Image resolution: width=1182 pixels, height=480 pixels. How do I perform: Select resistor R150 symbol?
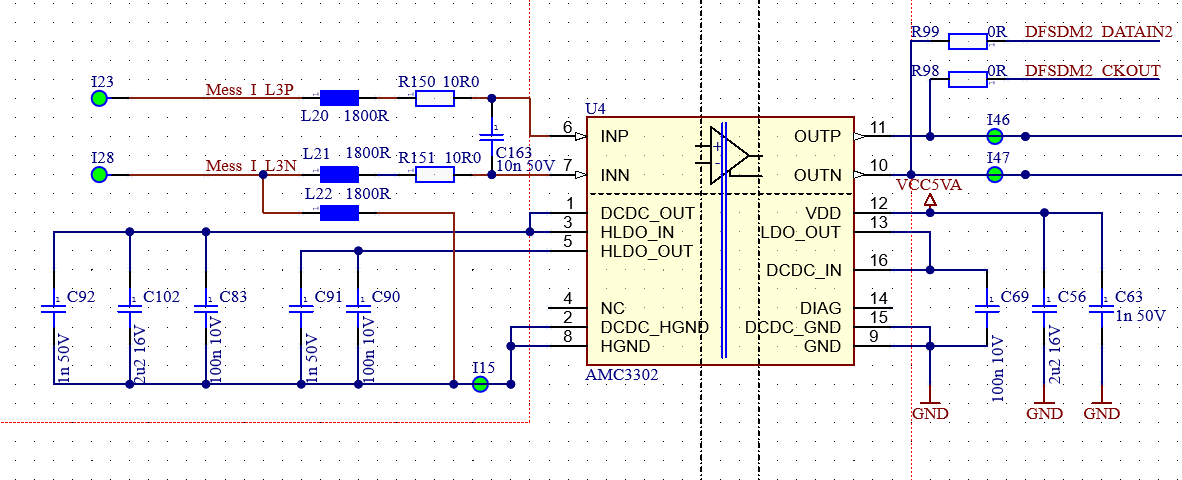coord(434,98)
